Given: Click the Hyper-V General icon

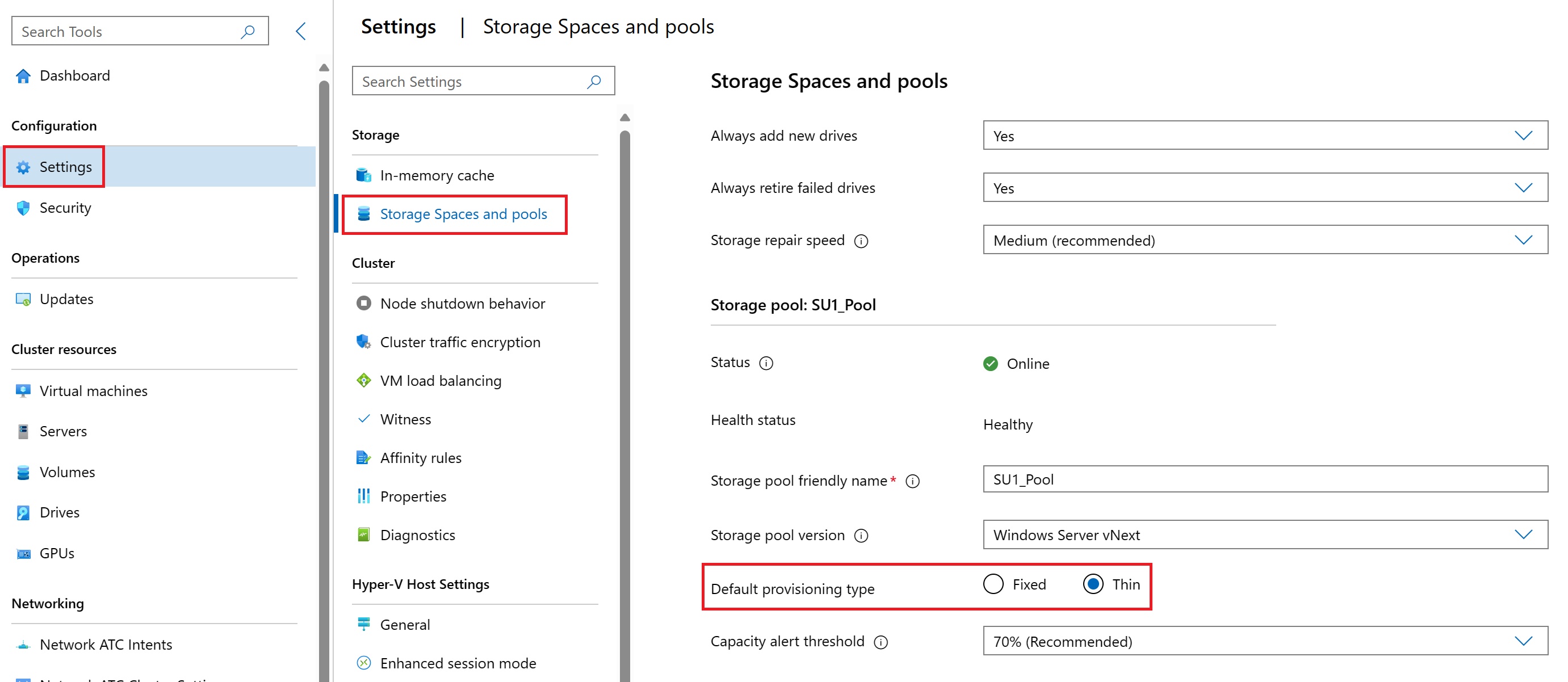Looking at the screenshot, I should tap(363, 624).
